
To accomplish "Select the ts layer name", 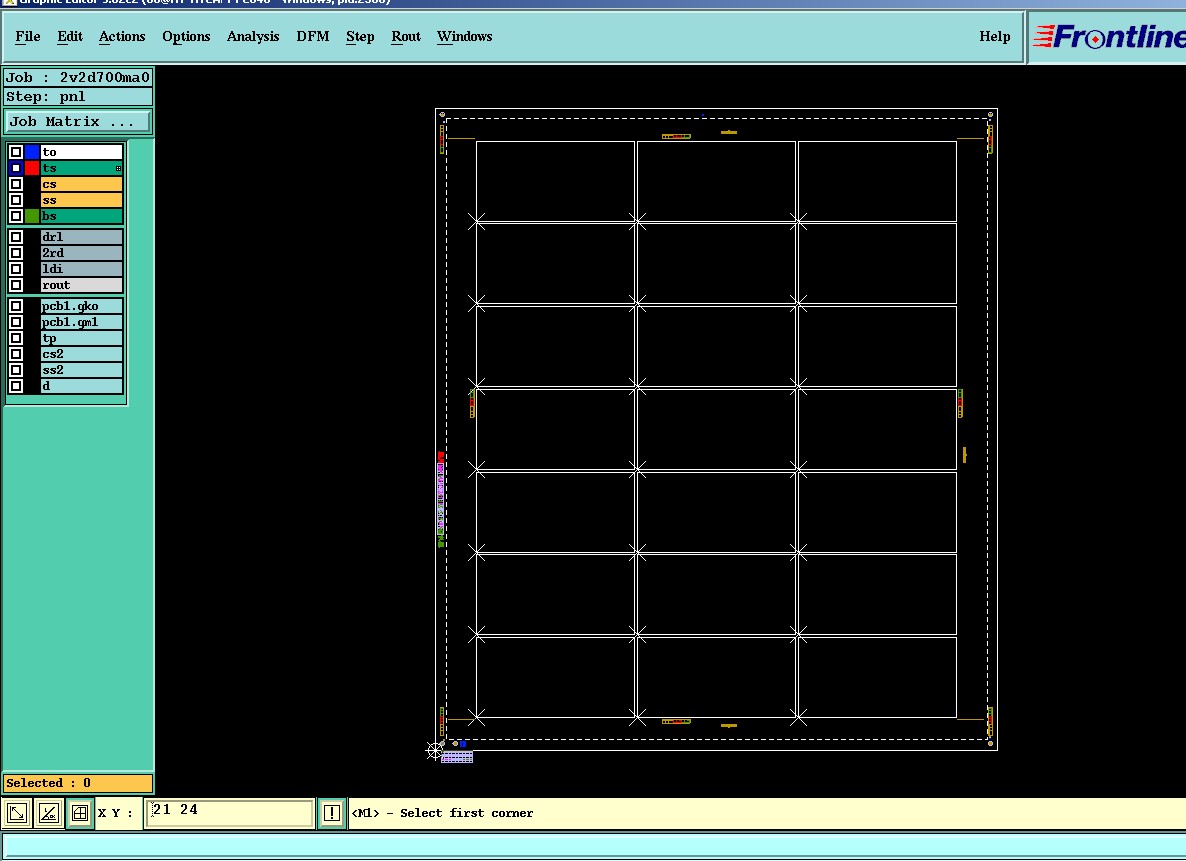I will (81, 168).
